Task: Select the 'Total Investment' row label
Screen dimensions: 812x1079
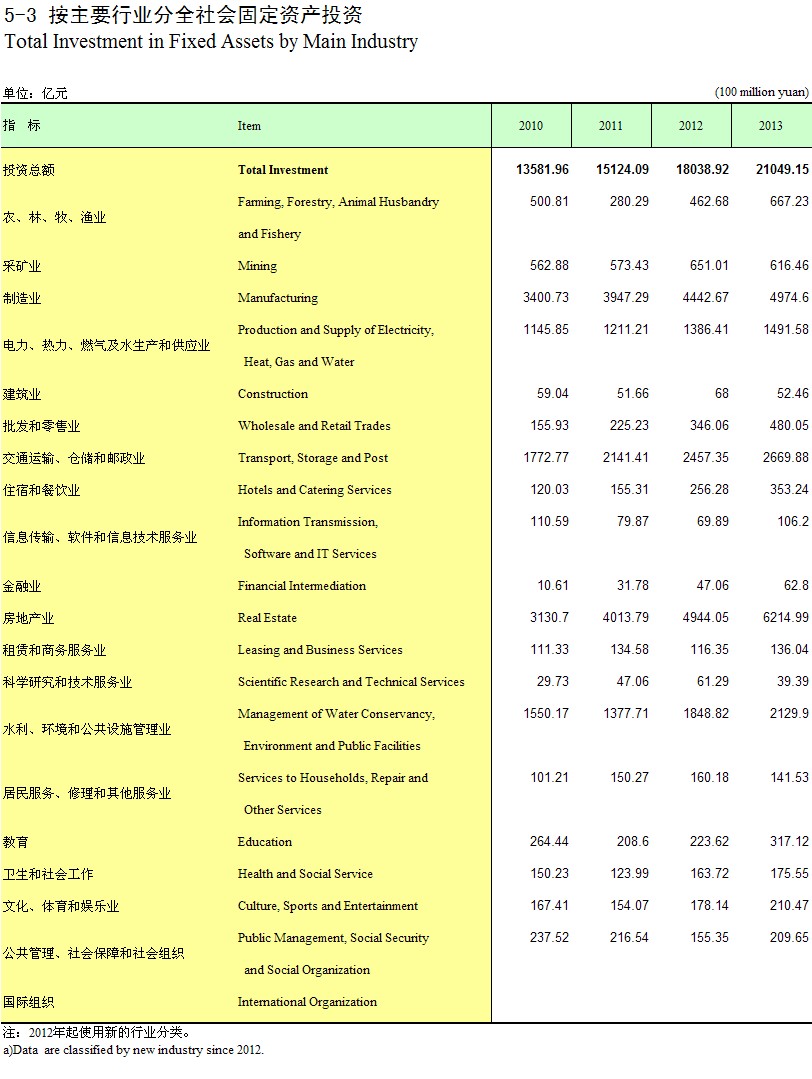Action: [x=283, y=170]
